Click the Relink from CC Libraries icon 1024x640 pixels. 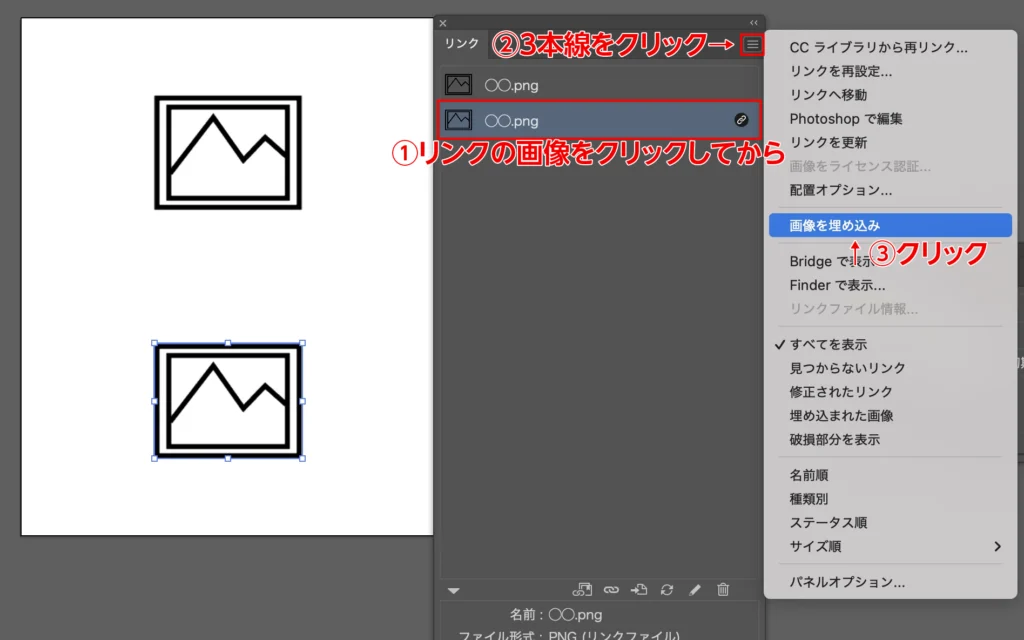point(582,590)
